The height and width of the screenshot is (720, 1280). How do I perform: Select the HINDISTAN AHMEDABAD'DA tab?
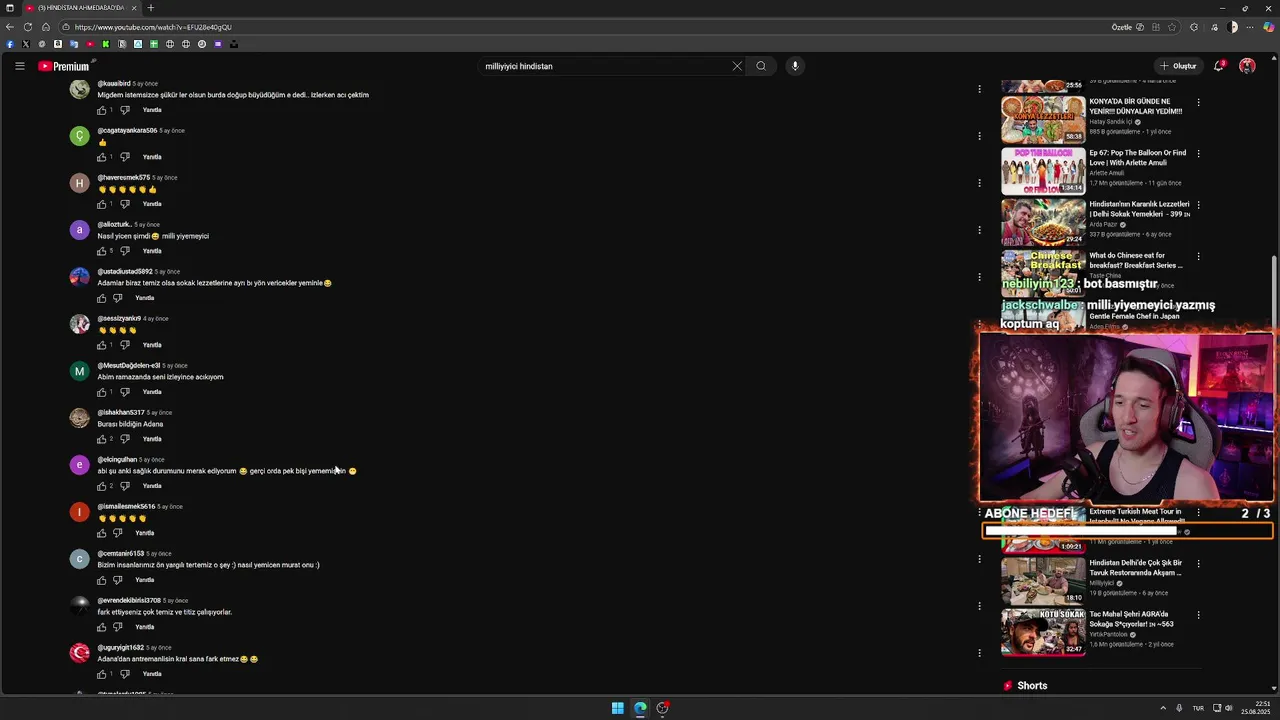click(x=82, y=8)
